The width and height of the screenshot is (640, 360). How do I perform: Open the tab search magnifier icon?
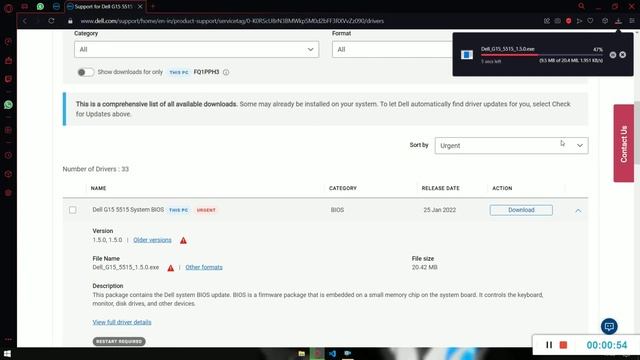point(582,6)
